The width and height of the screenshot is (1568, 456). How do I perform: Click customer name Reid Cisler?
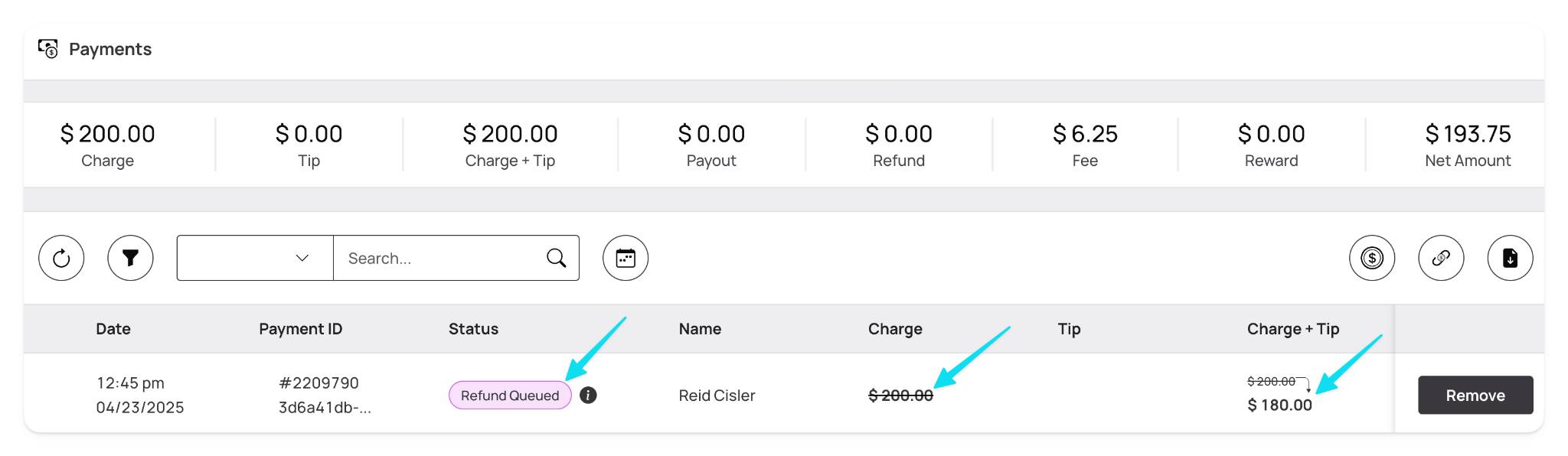pyautogui.click(x=717, y=396)
